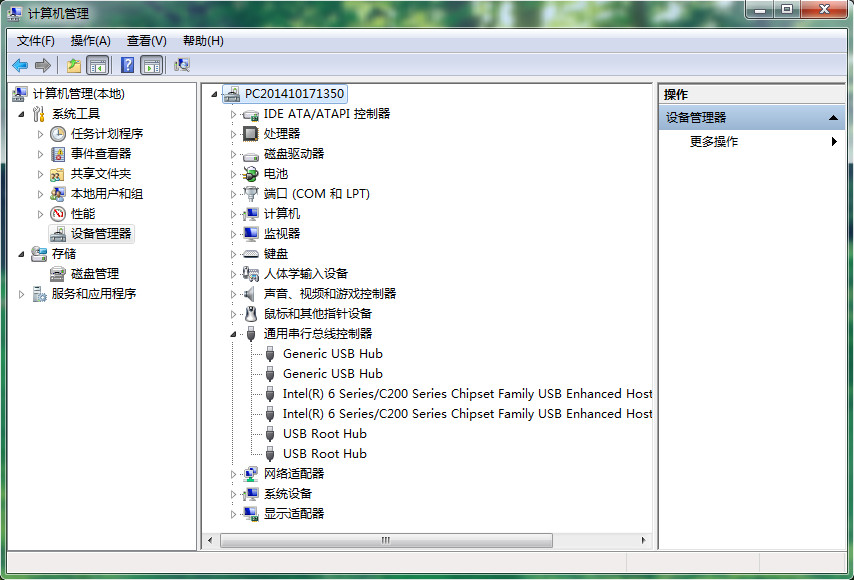Click the 鼠标和其他指针设备 mouse icon
Image resolution: width=854 pixels, height=580 pixels.
point(251,314)
